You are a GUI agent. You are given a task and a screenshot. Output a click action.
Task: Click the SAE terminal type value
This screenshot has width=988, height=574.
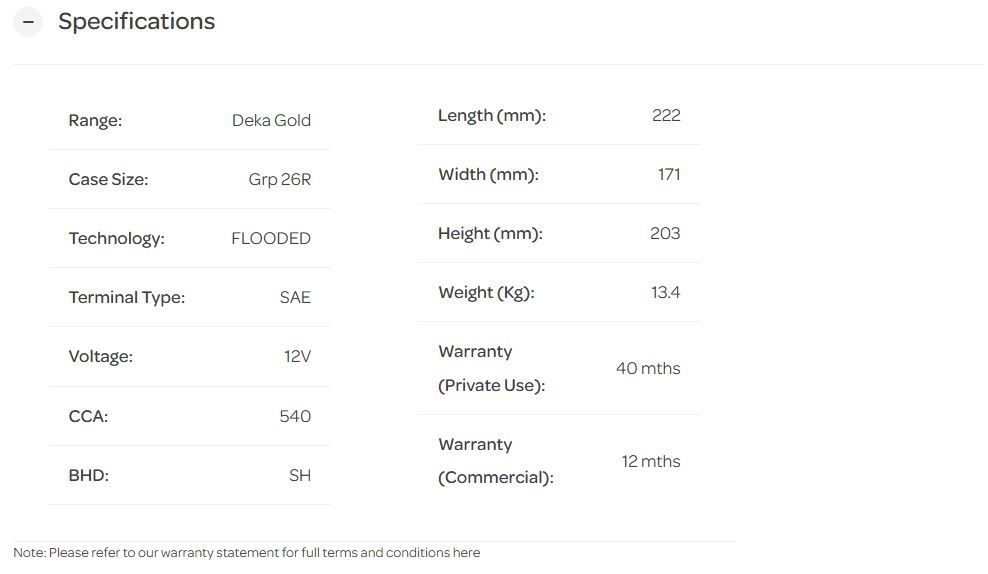[x=295, y=298]
